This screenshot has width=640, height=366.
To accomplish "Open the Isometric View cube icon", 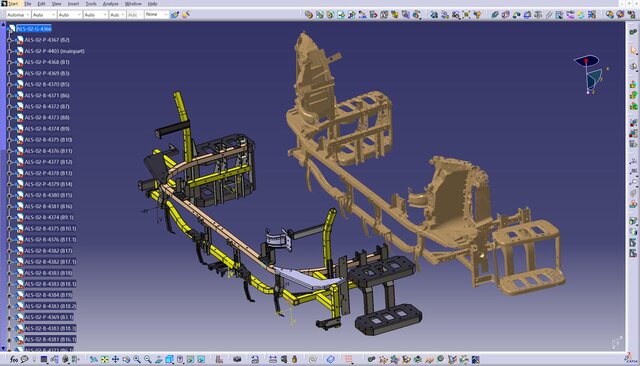I will (169, 359).
